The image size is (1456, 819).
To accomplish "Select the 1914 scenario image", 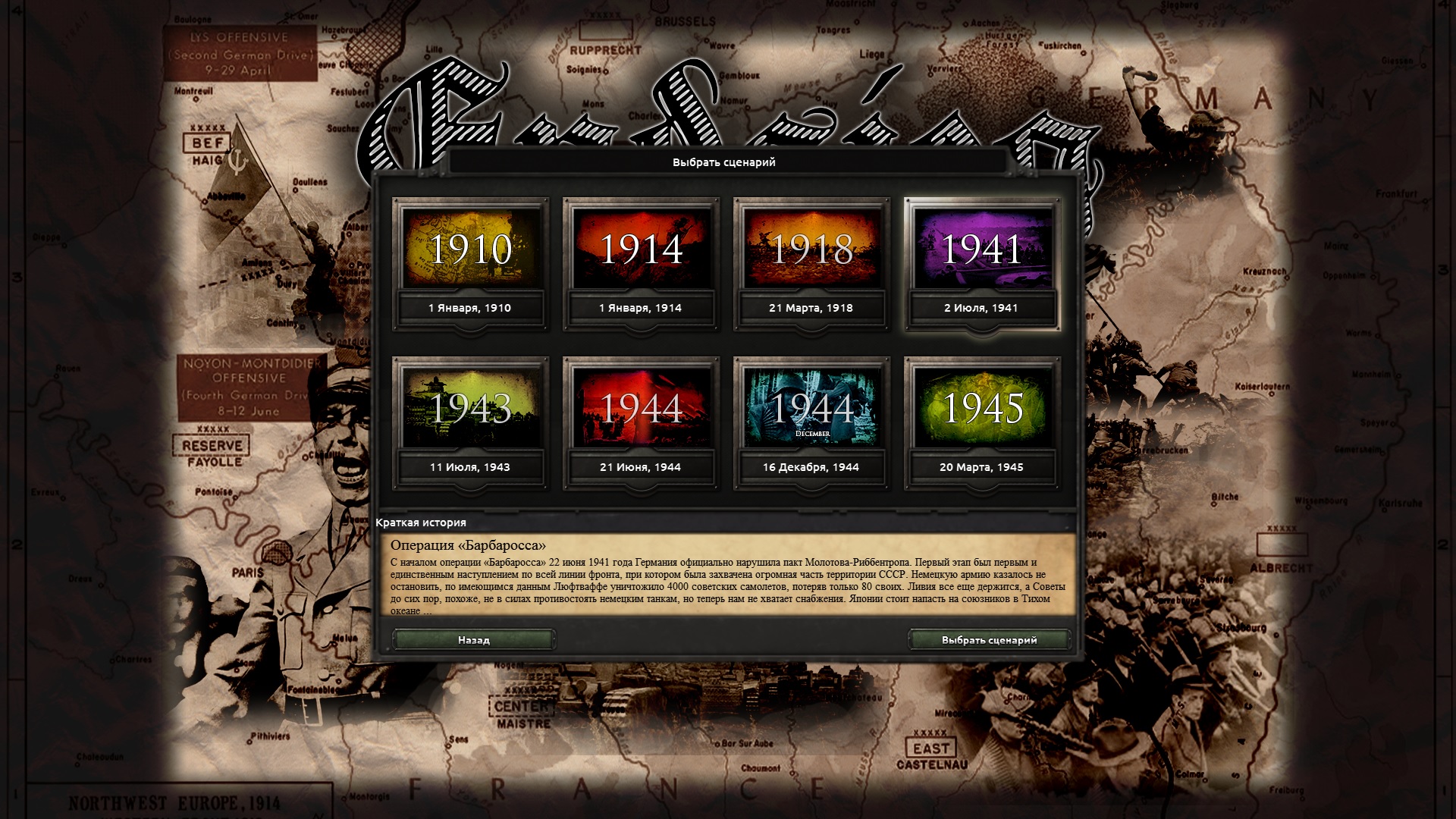I will click(x=641, y=249).
